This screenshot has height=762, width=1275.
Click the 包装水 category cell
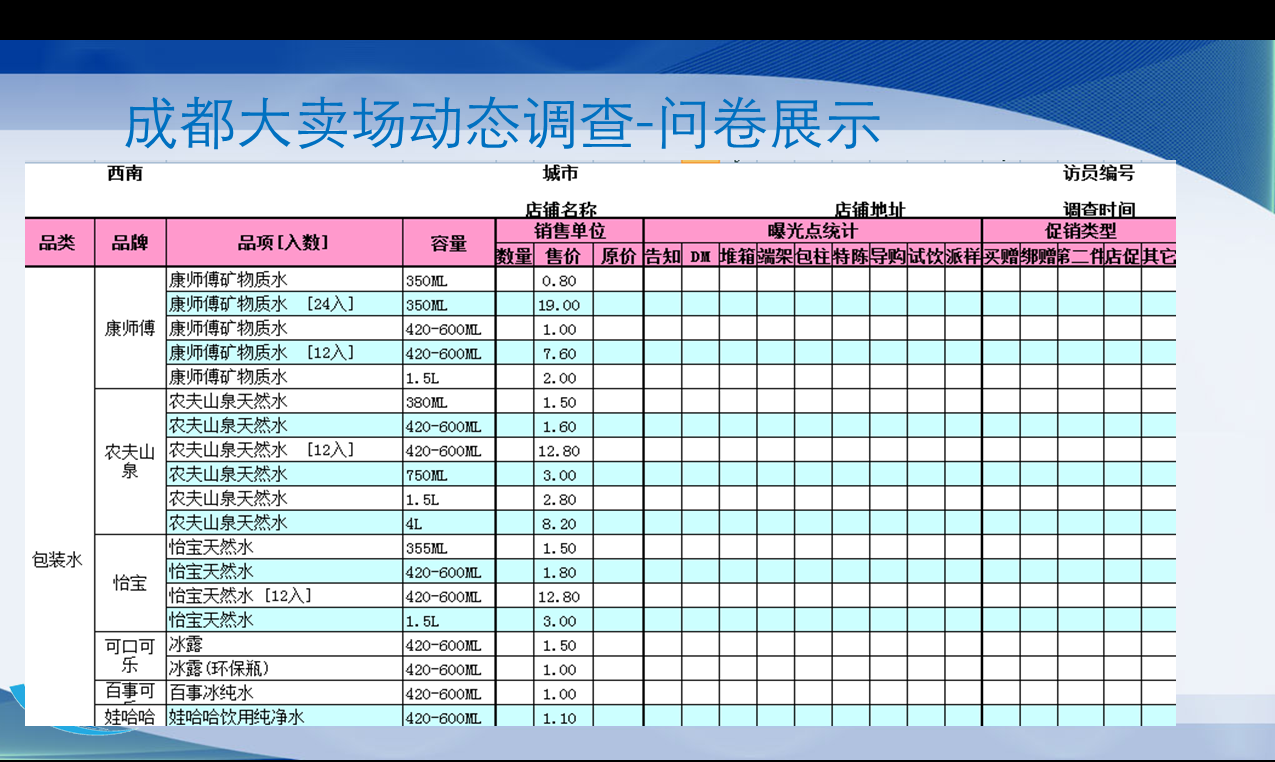[57, 560]
